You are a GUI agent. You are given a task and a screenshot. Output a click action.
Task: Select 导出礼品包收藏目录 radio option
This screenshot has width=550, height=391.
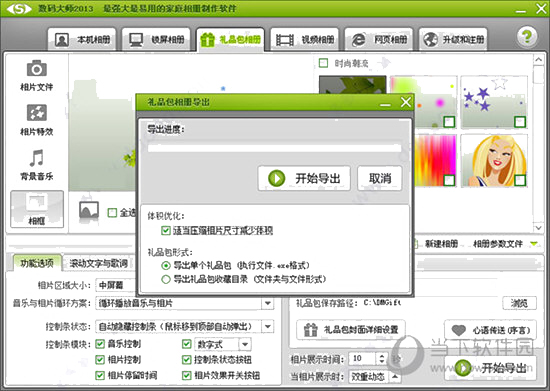[x=166, y=279]
